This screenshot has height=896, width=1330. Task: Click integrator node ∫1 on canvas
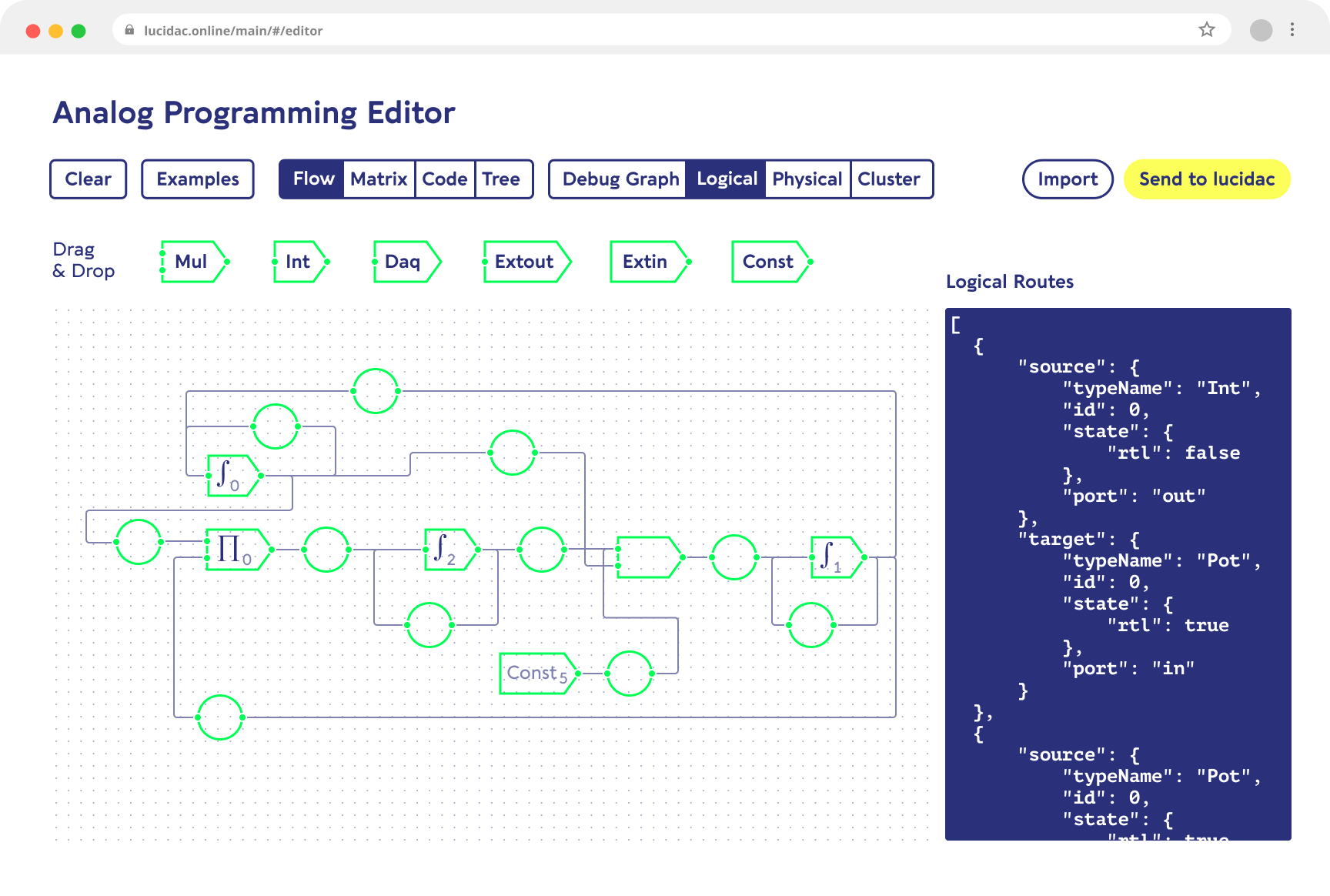pos(837,557)
